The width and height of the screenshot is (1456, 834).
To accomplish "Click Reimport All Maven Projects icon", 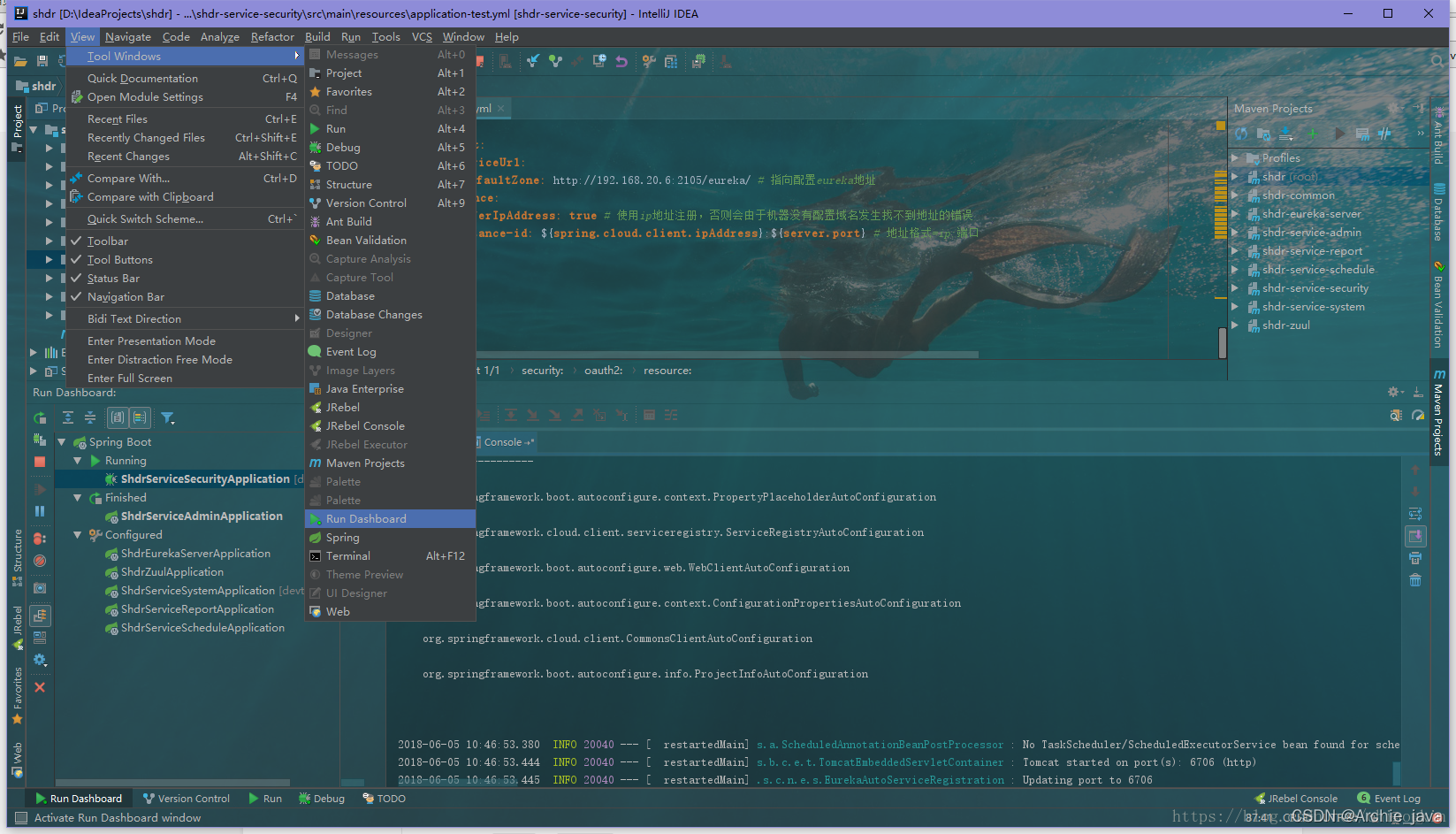I will (x=1242, y=134).
